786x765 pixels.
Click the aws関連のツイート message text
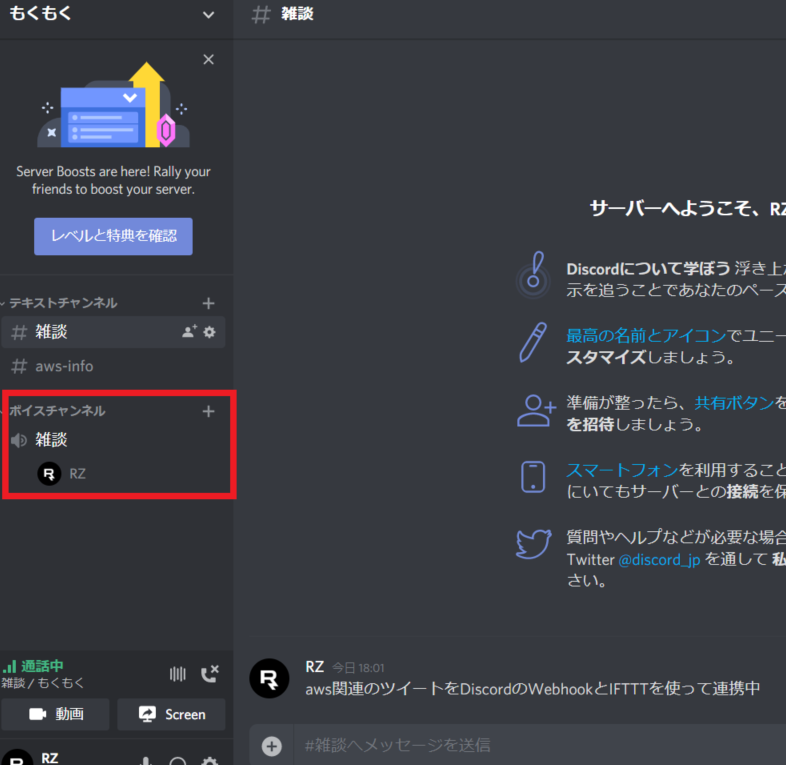coord(533,689)
